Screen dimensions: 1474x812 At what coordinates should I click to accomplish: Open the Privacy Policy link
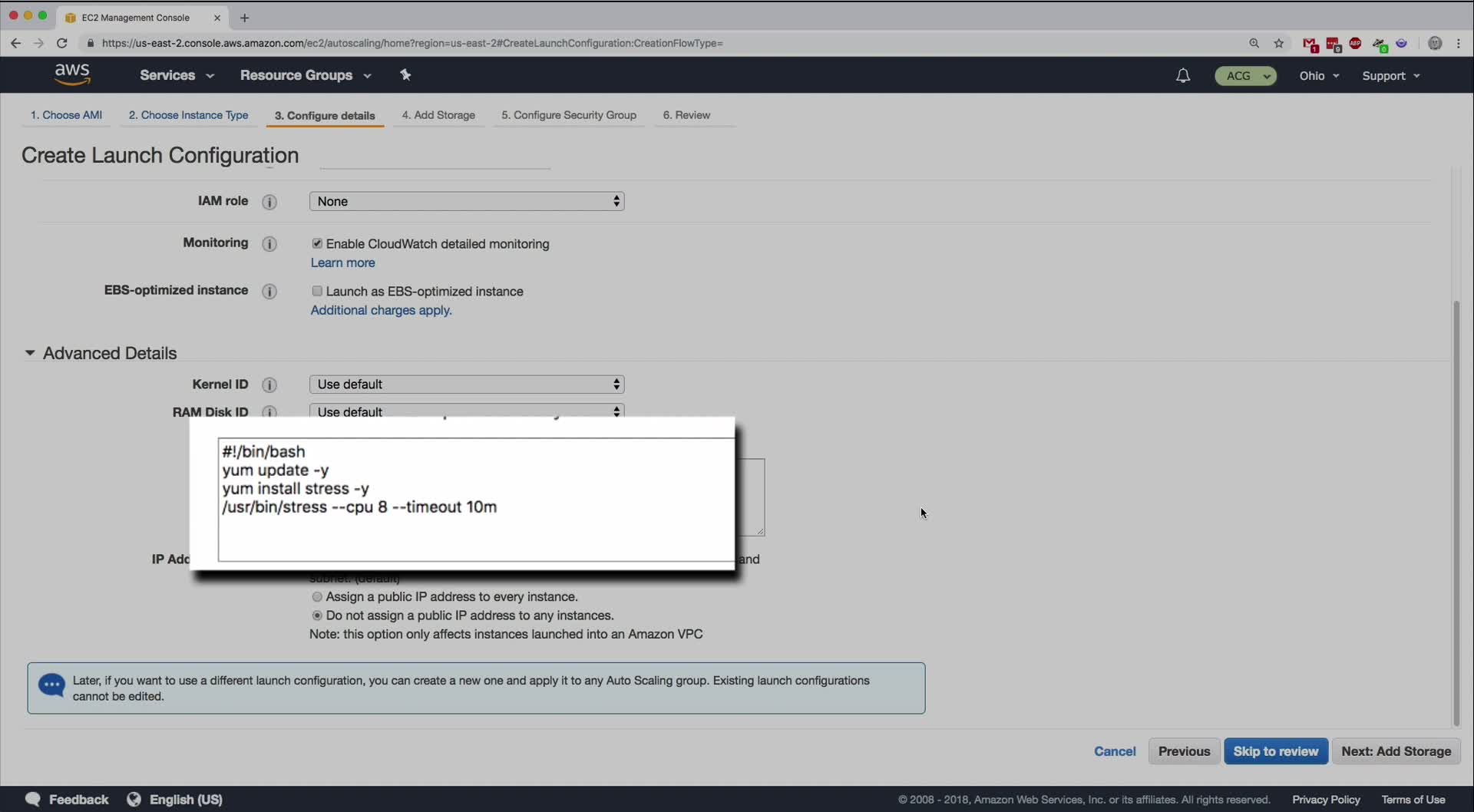coord(1326,800)
